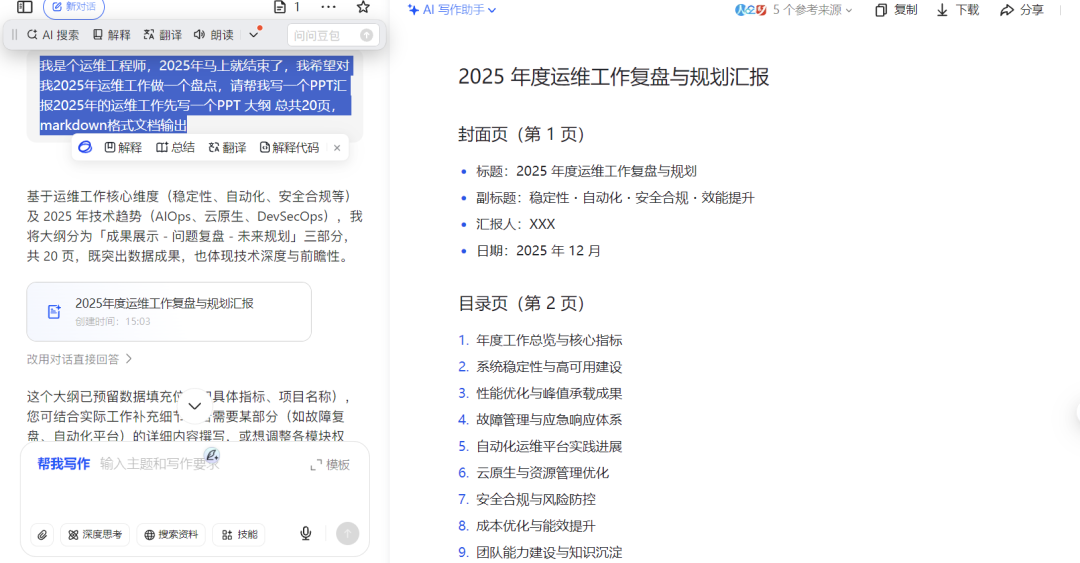Open the document count icon
Image resolution: width=1080 pixels, height=563 pixels.
pyautogui.click(x=280, y=7)
